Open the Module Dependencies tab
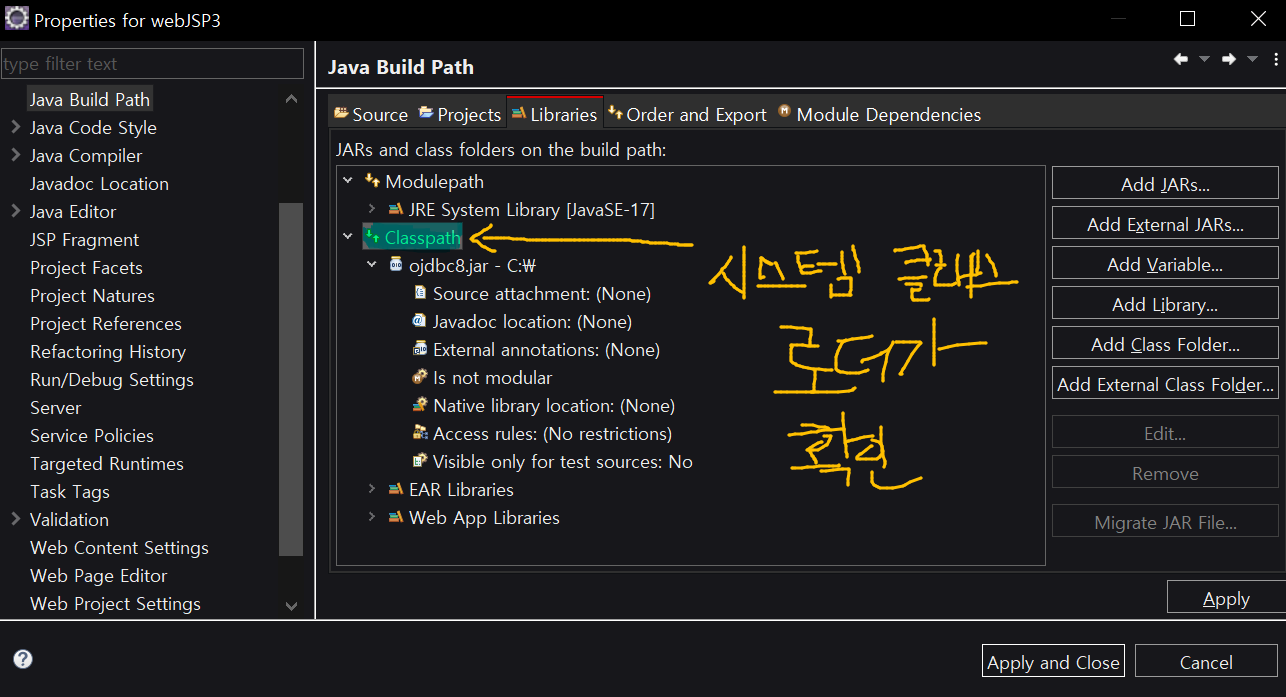This screenshot has height=697, width=1286. pos(880,114)
